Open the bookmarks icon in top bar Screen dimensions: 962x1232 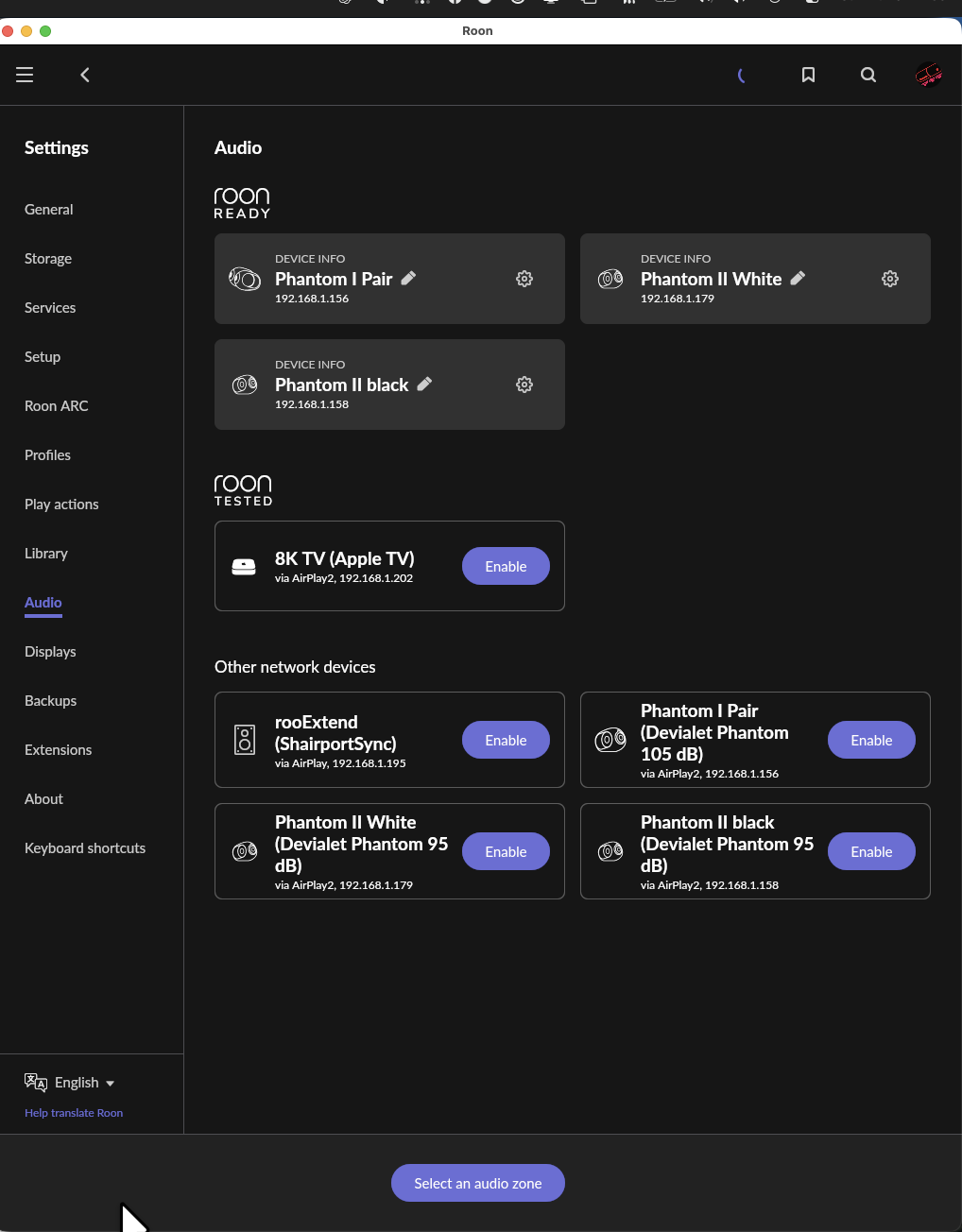[x=808, y=75]
